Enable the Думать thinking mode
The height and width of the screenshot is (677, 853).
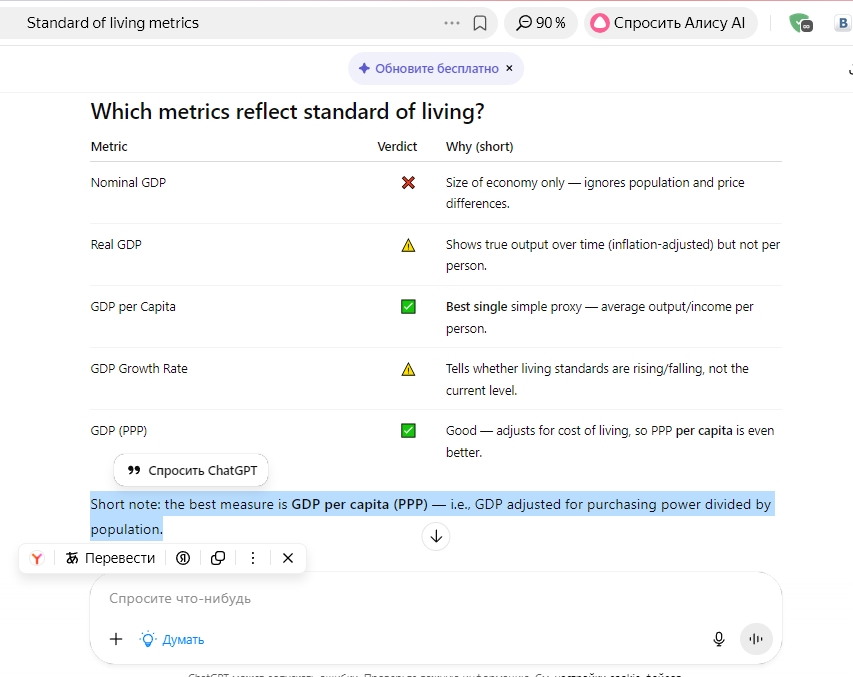172,639
